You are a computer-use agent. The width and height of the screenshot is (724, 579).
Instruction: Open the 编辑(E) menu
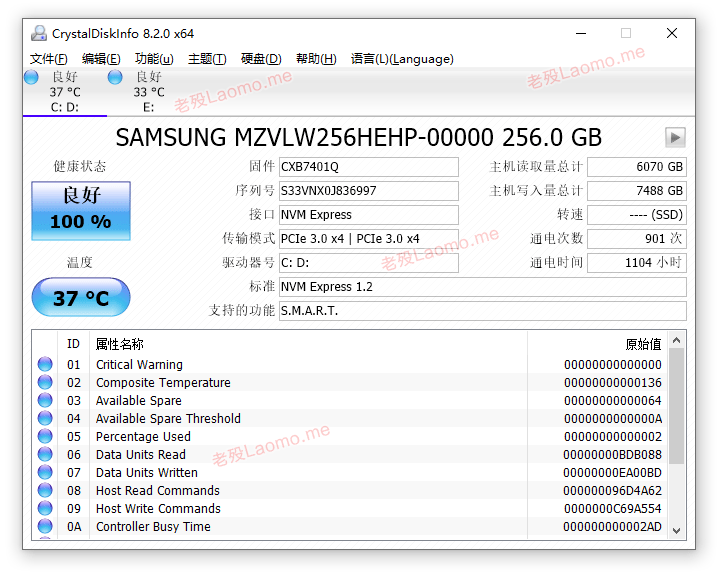[101, 59]
